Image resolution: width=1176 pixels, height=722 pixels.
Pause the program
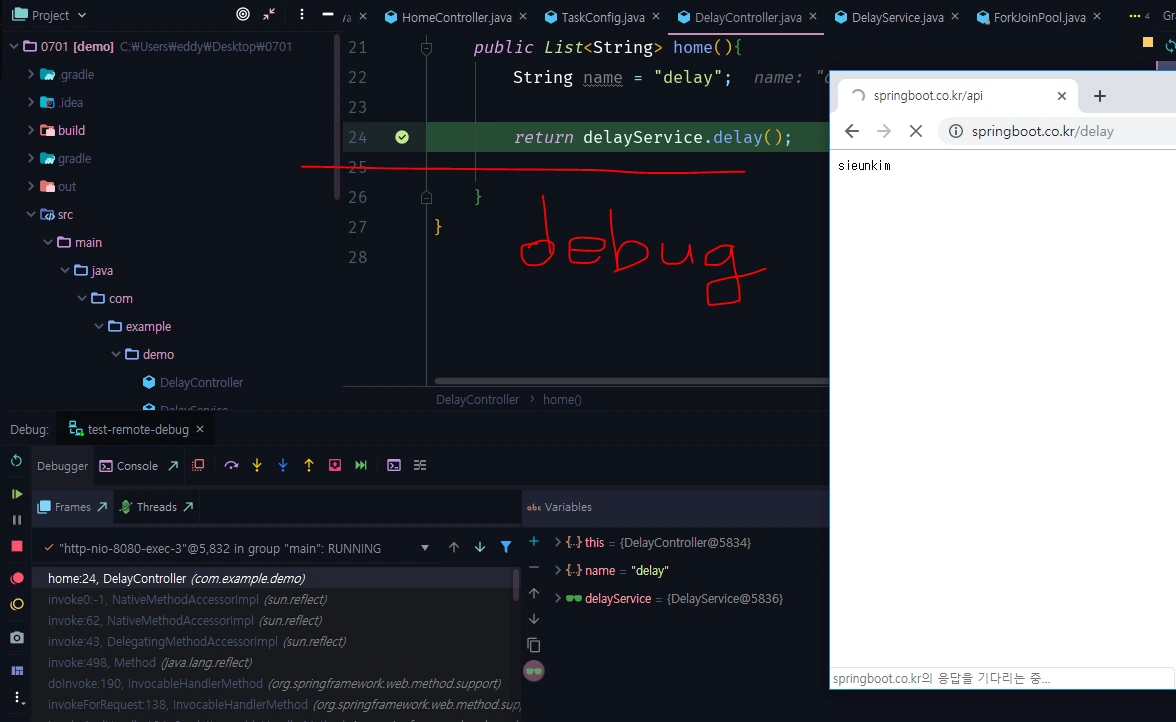(x=16, y=520)
